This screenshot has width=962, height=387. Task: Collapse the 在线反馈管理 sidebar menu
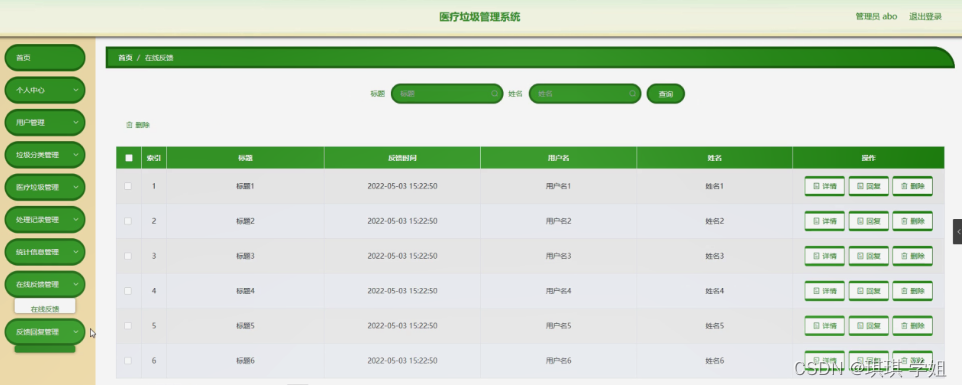(45, 285)
